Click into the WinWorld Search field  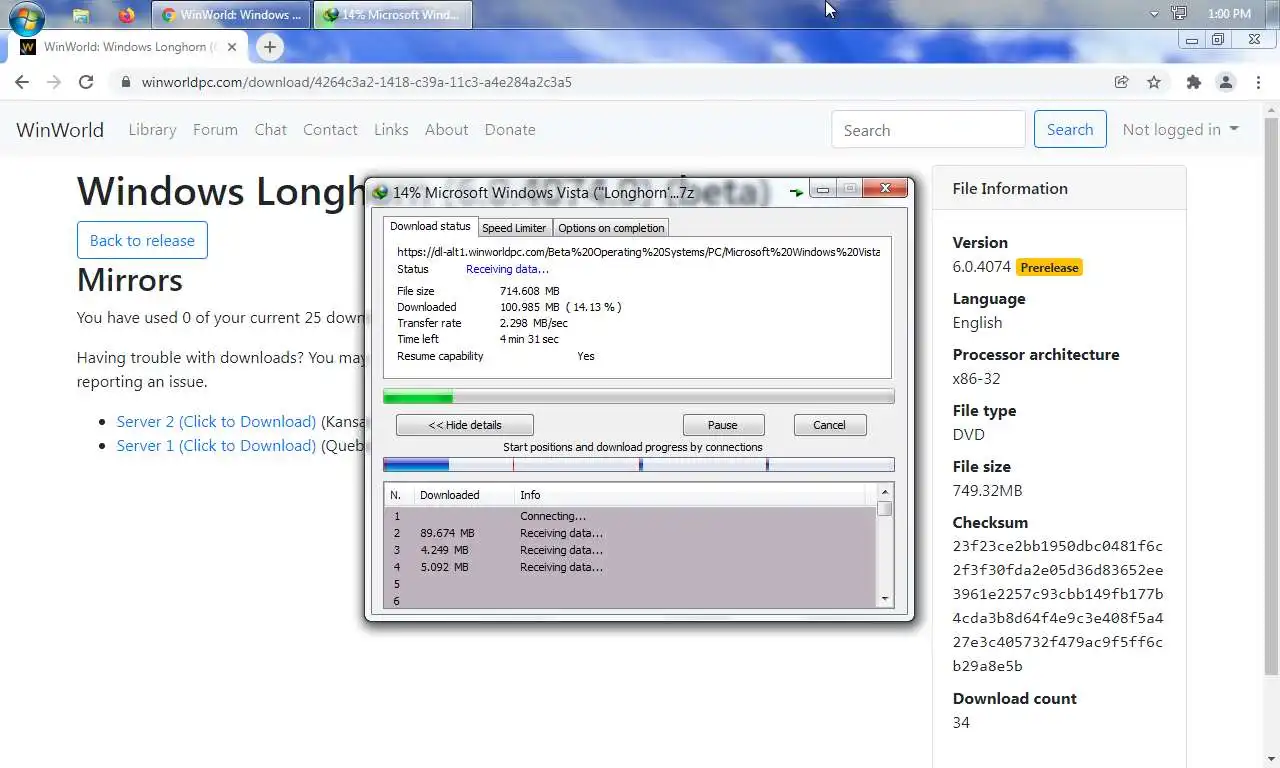pos(928,130)
